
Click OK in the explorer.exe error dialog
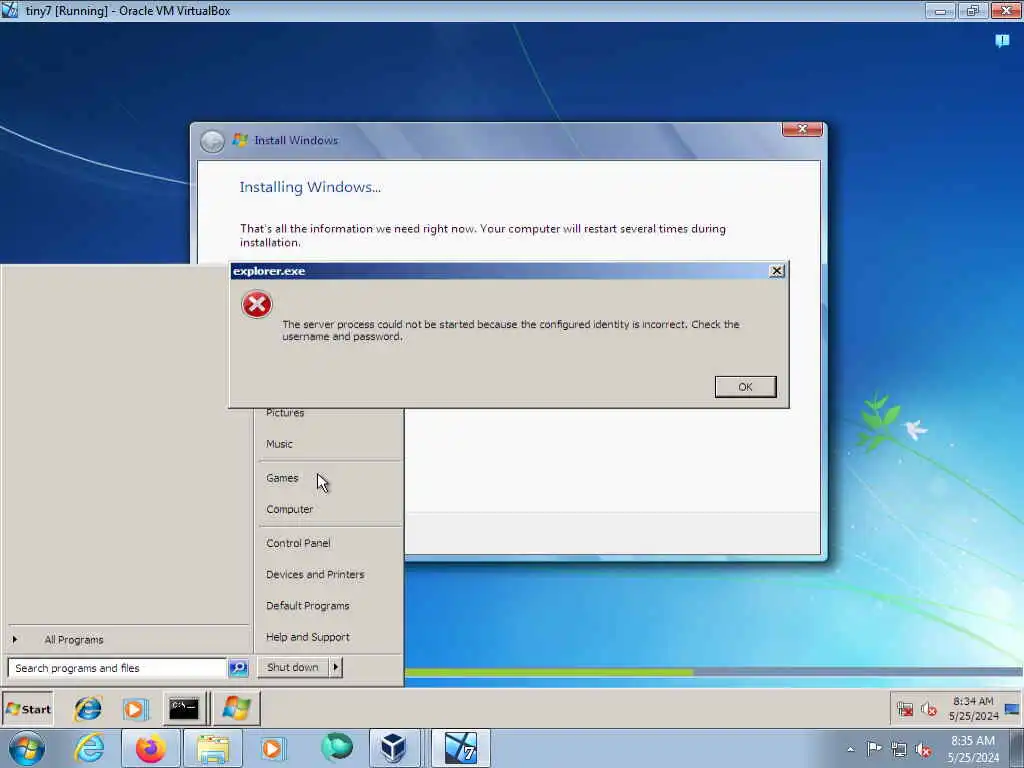745,387
